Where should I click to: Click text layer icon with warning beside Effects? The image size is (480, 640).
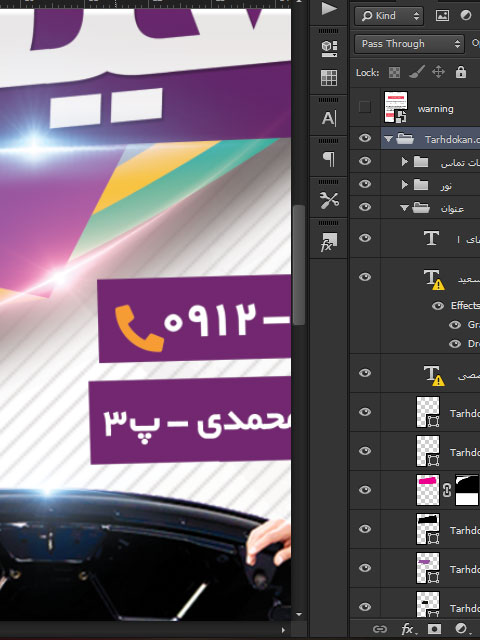click(x=433, y=280)
